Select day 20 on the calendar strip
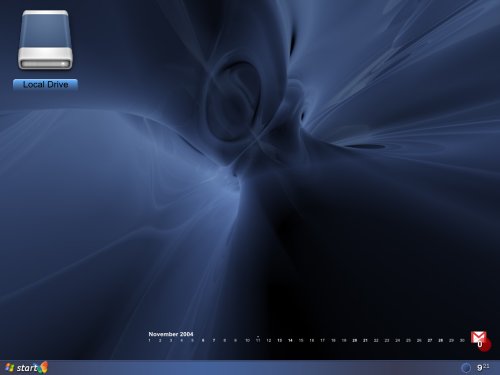500x375 pixels. pyautogui.click(x=355, y=340)
